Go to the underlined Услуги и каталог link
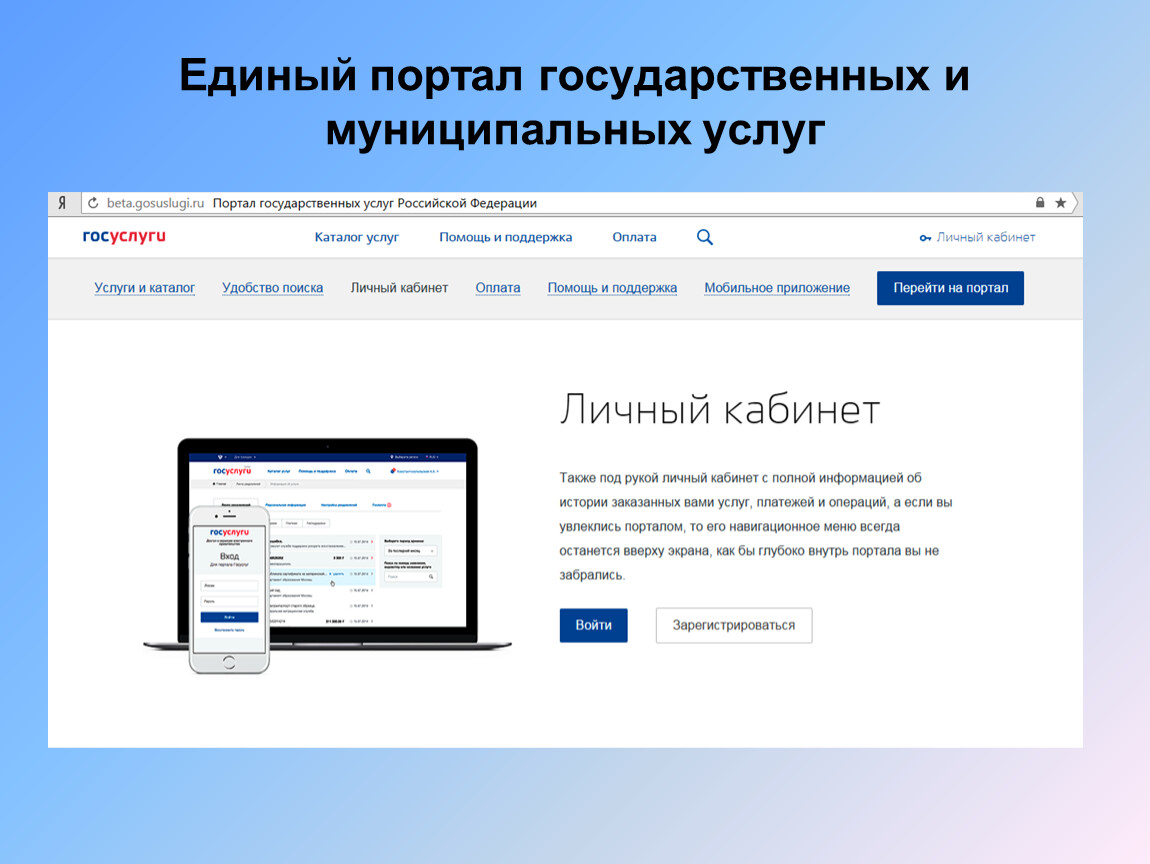The image size is (1150, 864). tap(145, 288)
